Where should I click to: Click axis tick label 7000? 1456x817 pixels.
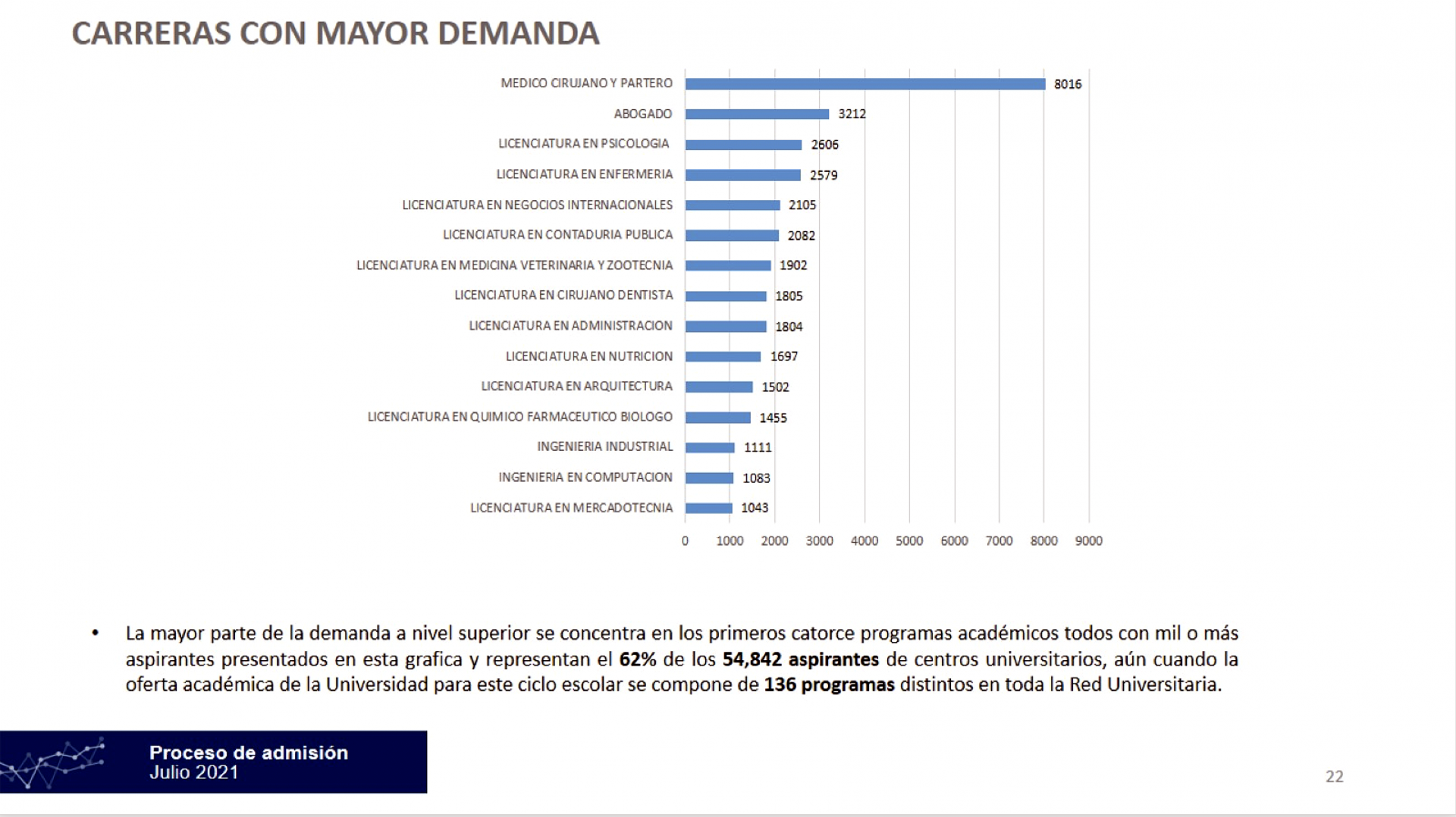pyautogui.click(x=999, y=541)
